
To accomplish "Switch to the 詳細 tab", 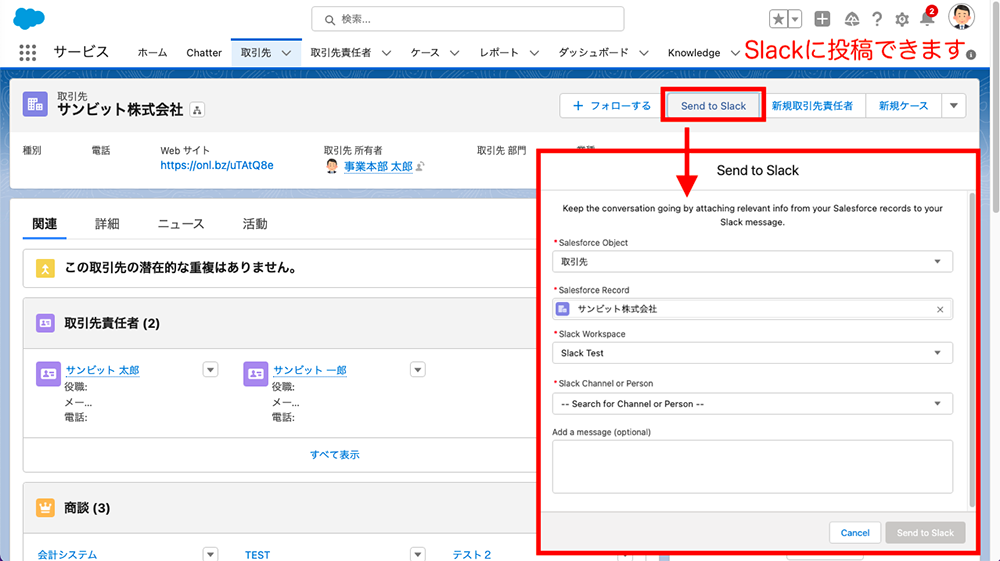I will (x=107, y=224).
